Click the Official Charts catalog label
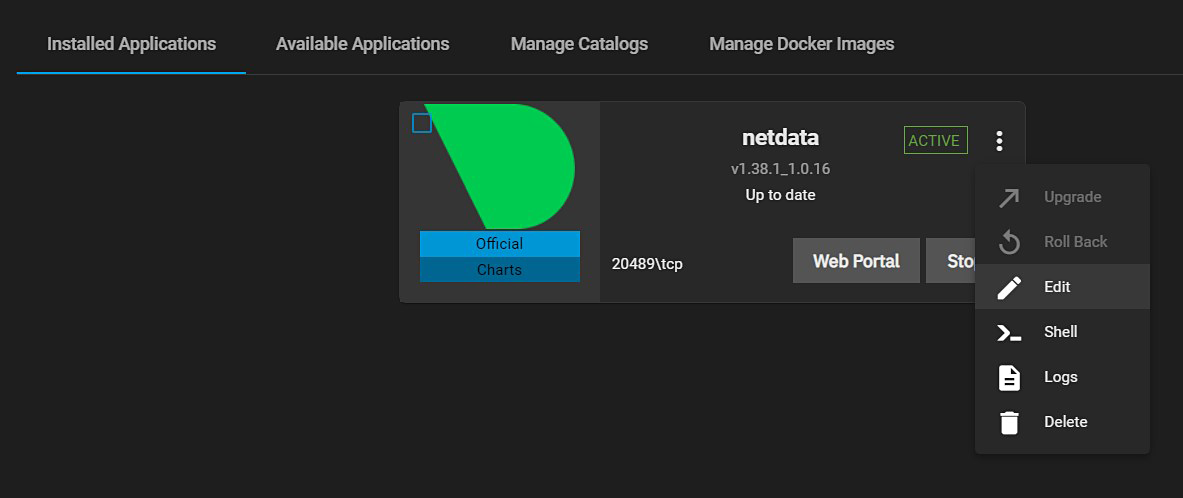Viewport: 1183px width, 498px height. click(x=499, y=257)
